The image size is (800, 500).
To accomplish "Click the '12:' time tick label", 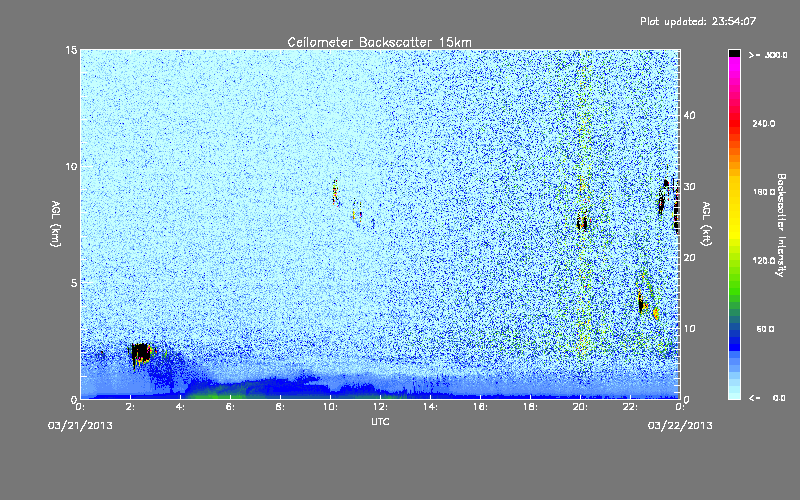I will pos(380,407).
